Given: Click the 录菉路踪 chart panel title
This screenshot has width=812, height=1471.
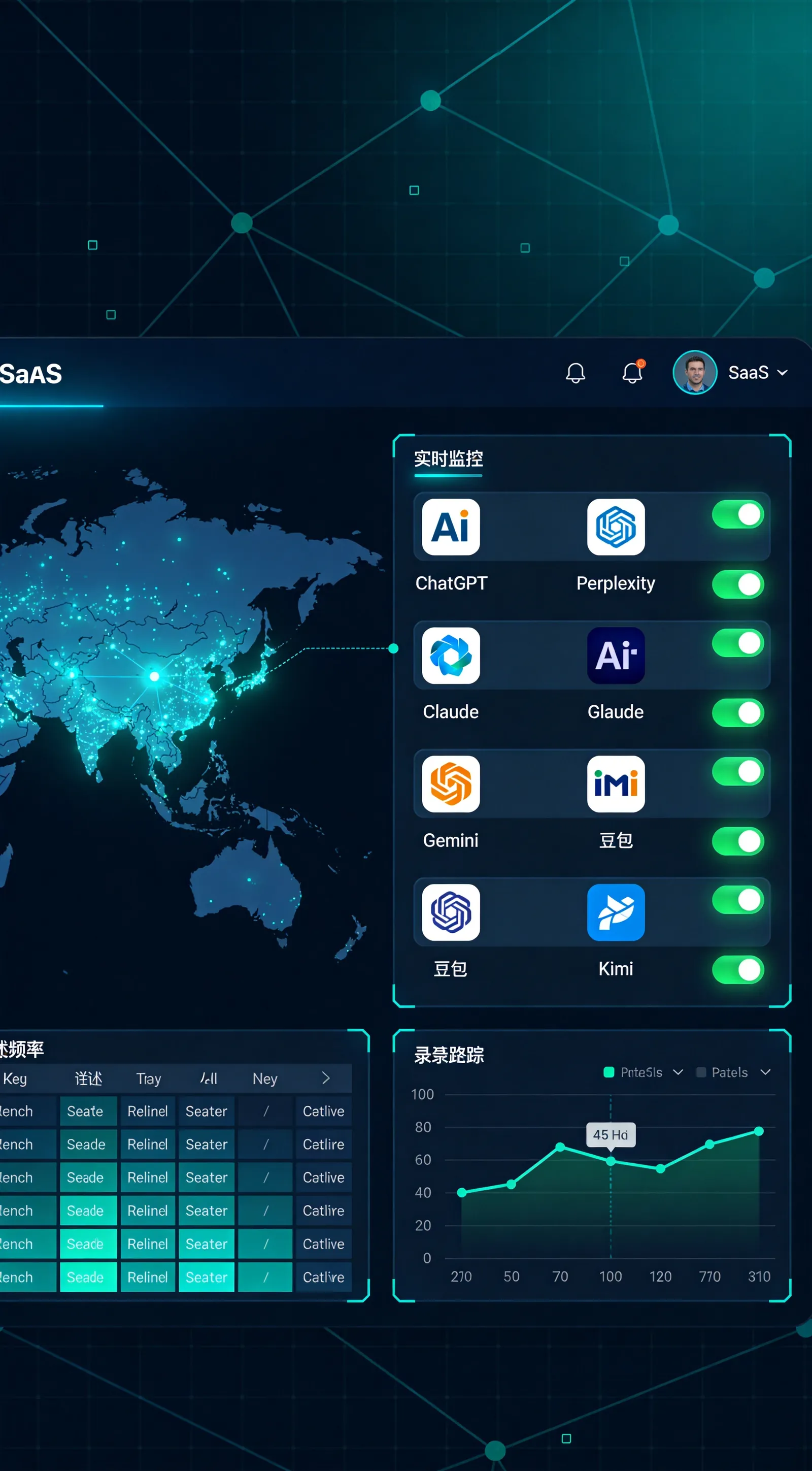Looking at the screenshot, I should pos(449,1055).
